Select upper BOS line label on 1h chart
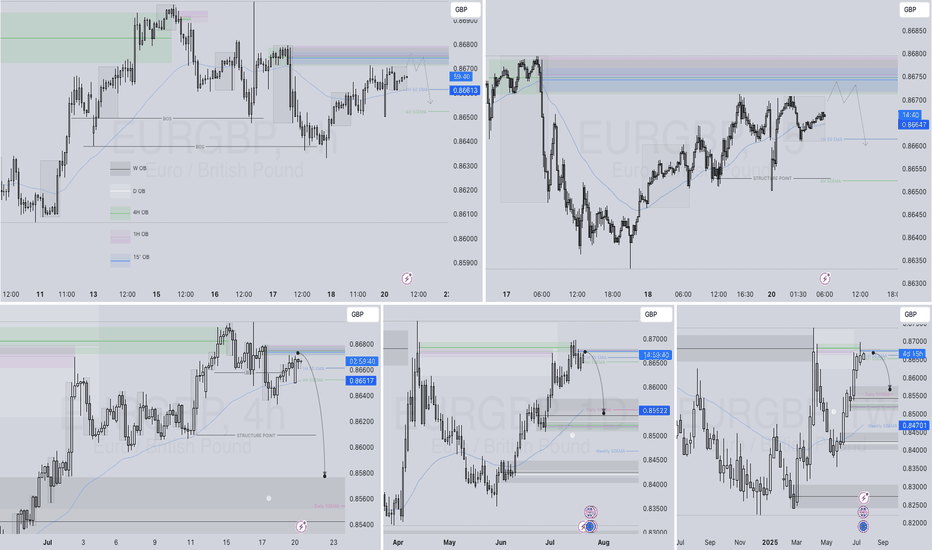932x550 pixels. (167, 119)
